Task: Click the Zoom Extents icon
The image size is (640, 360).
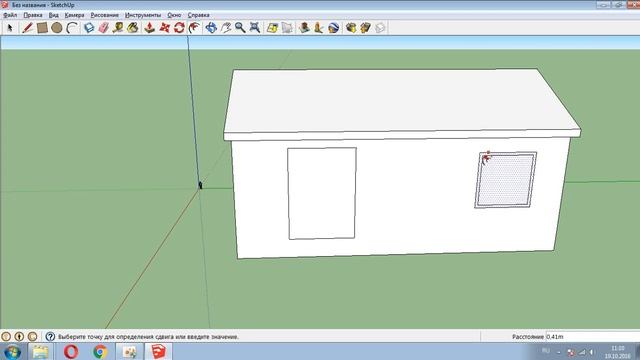Action: click(255, 28)
